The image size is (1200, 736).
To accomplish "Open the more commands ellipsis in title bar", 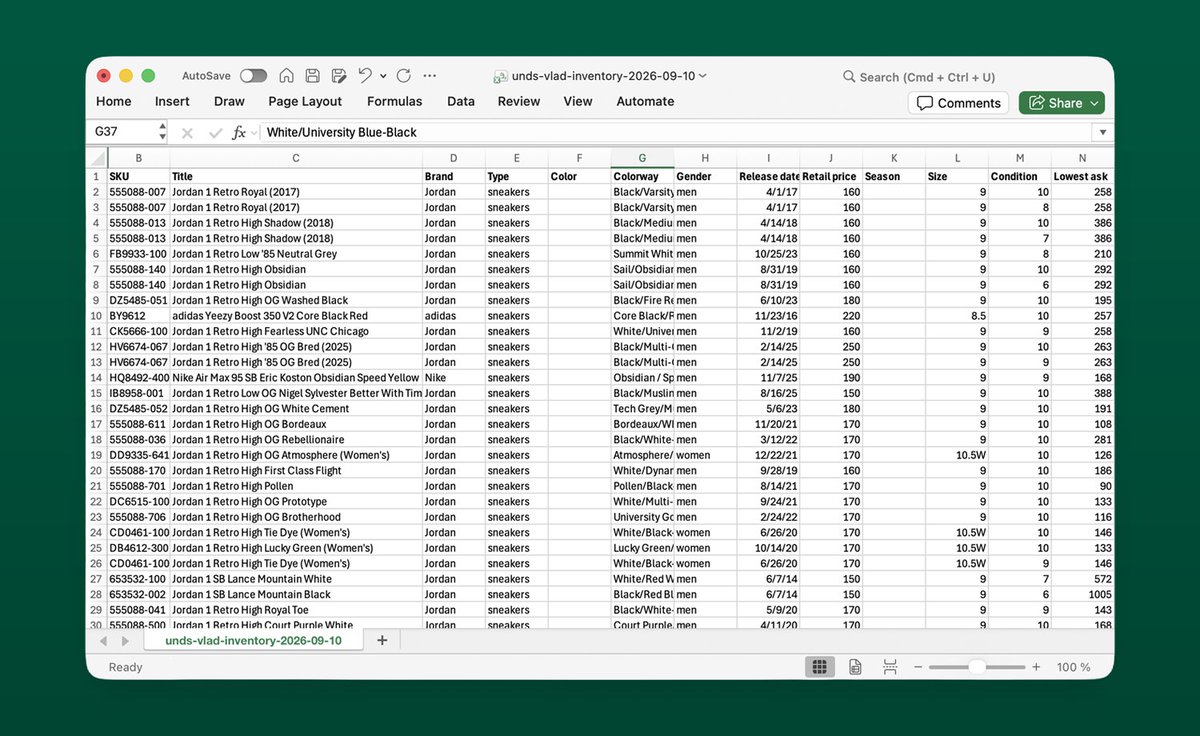I will point(430,76).
